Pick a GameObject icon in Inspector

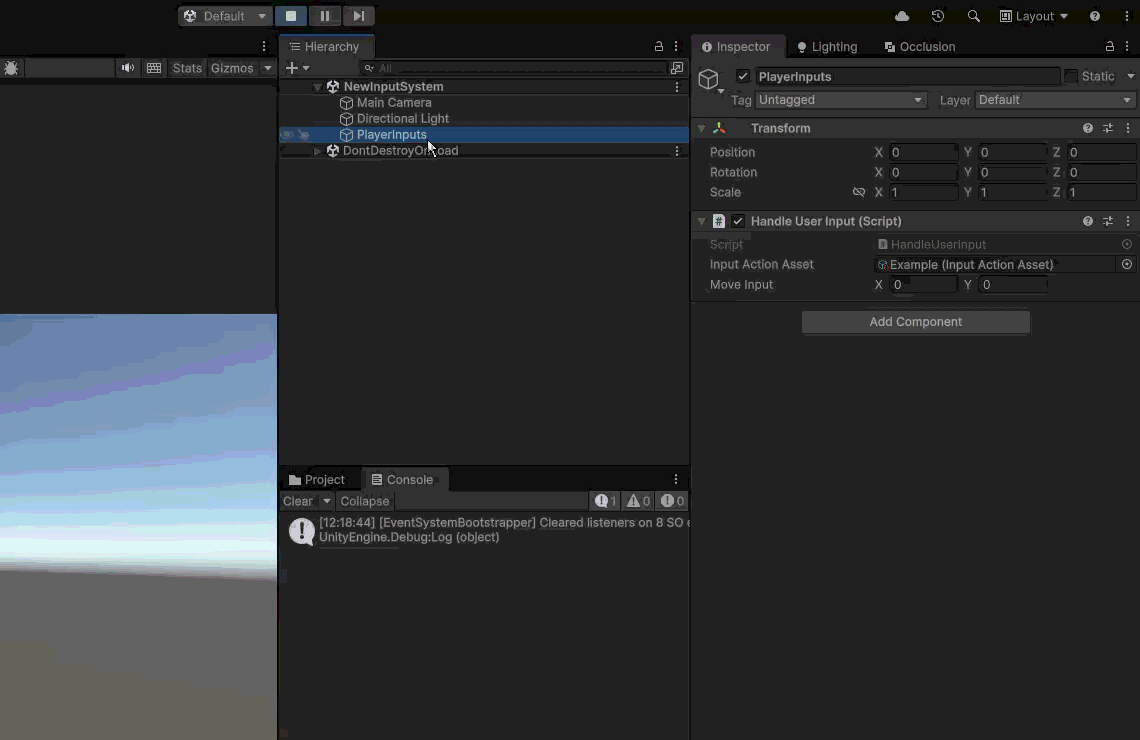point(709,79)
